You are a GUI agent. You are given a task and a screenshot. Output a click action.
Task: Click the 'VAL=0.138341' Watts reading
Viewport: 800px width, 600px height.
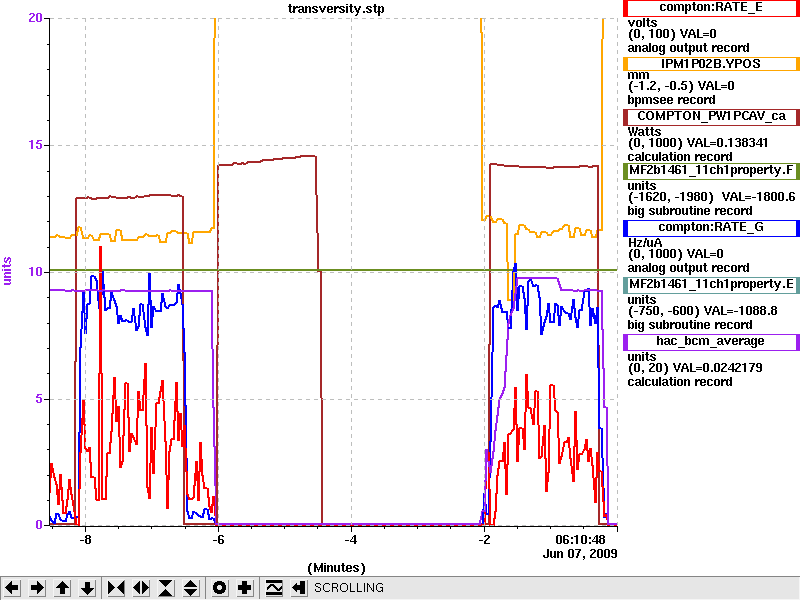point(727,143)
